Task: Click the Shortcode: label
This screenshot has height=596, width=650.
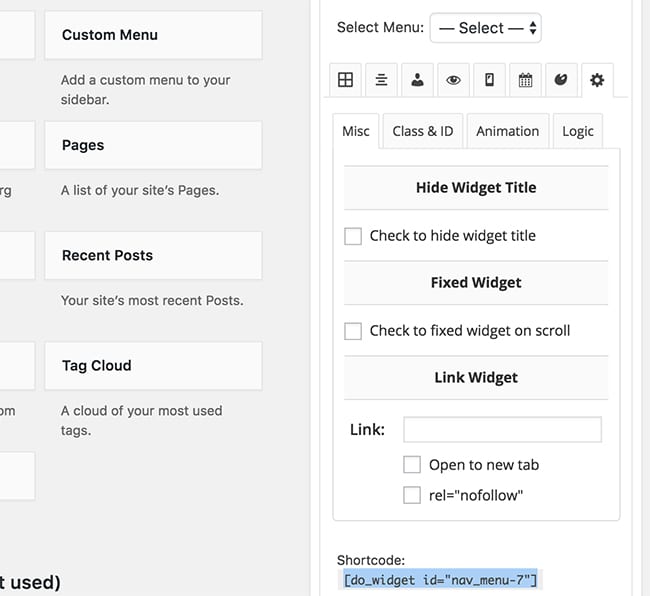Action: click(371, 560)
